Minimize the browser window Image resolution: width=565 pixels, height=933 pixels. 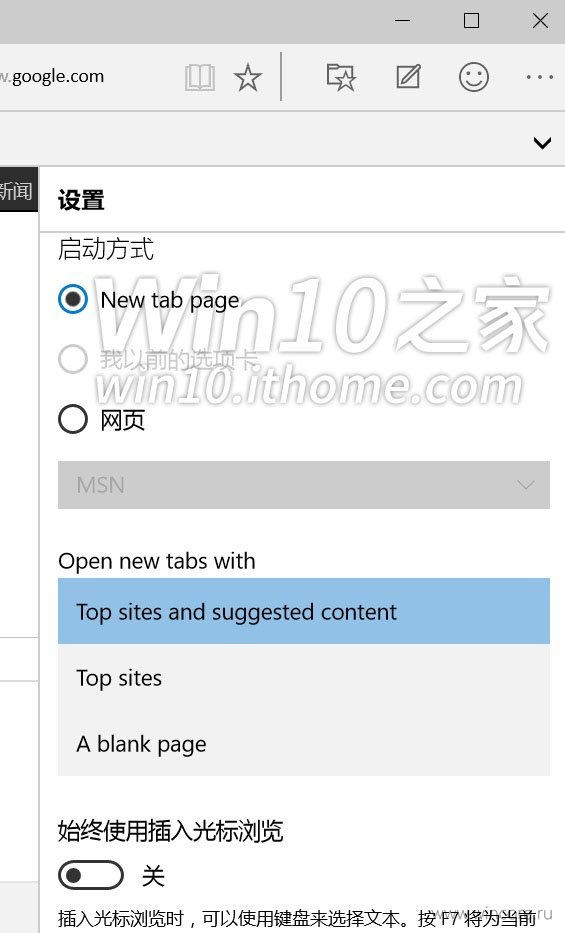403,21
